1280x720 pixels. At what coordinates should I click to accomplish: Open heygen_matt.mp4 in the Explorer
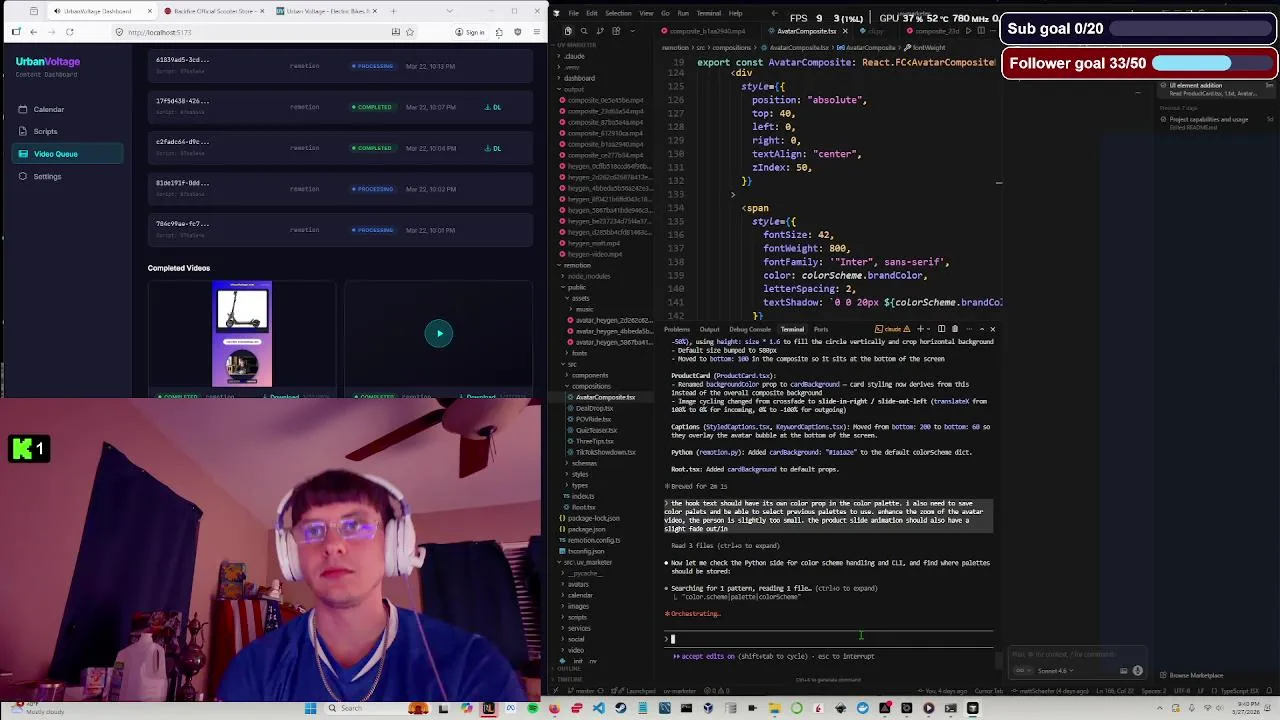click(x=593, y=243)
